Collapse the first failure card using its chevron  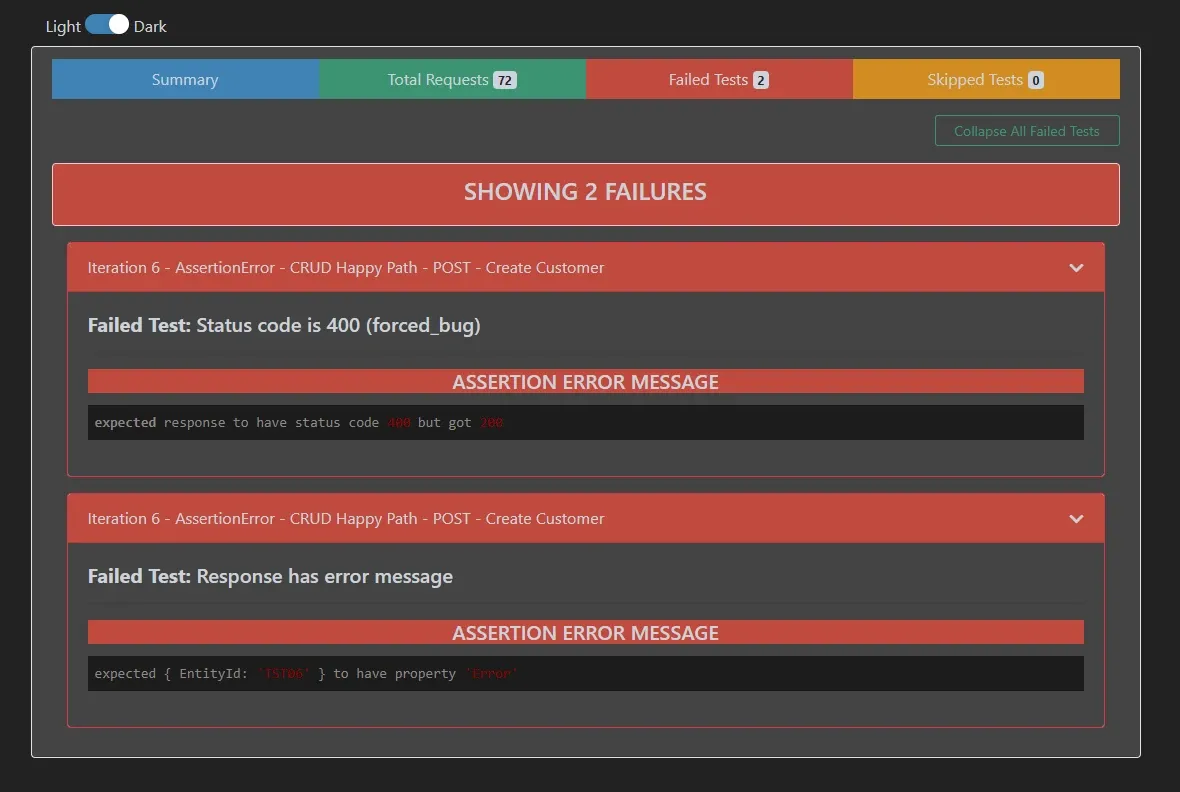coord(1076,267)
